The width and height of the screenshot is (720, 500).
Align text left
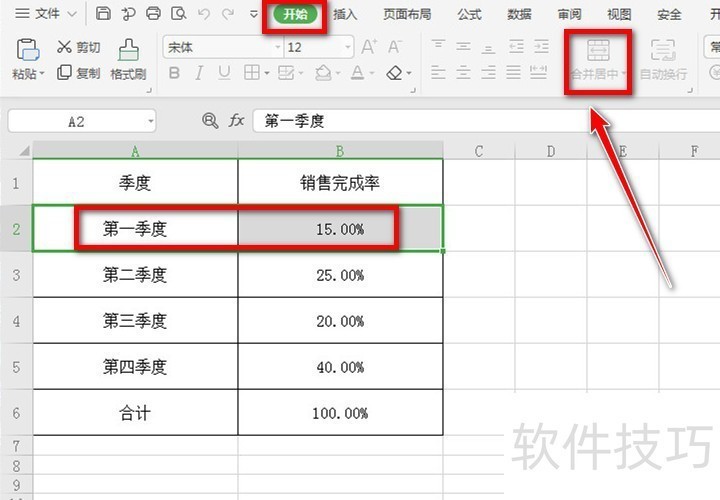tap(439, 72)
